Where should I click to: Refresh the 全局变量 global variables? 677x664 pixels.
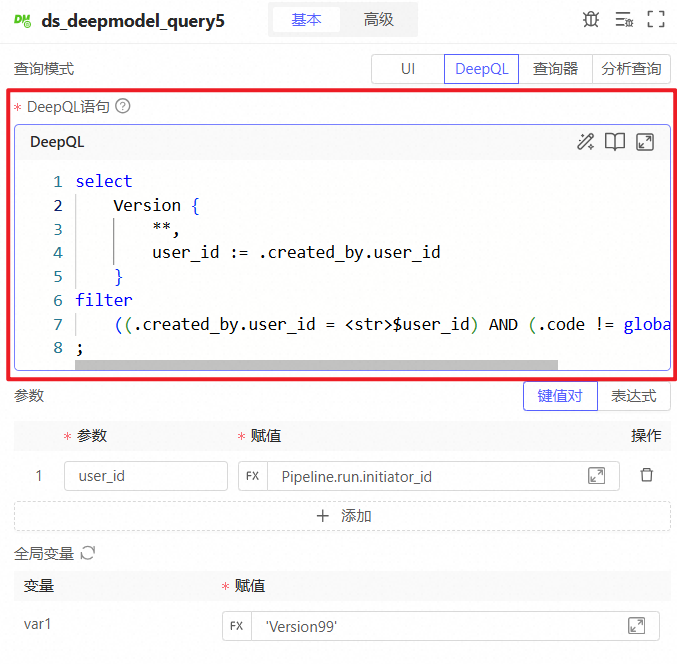(x=87, y=553)
